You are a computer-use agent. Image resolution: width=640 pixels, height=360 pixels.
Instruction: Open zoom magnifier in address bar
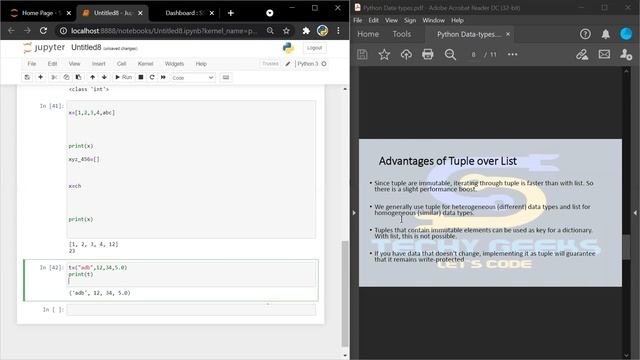270,31
